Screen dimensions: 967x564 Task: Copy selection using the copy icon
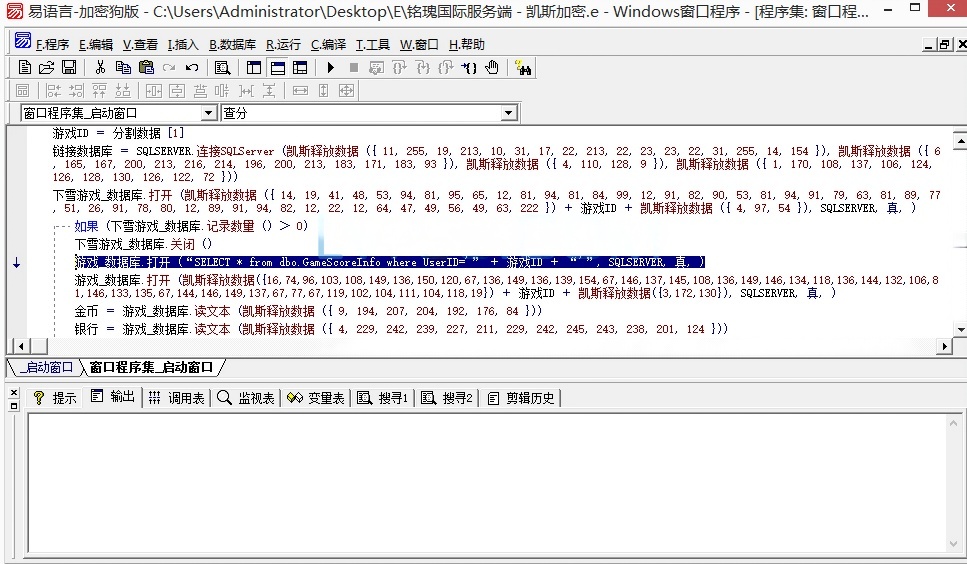pos(123,68)
